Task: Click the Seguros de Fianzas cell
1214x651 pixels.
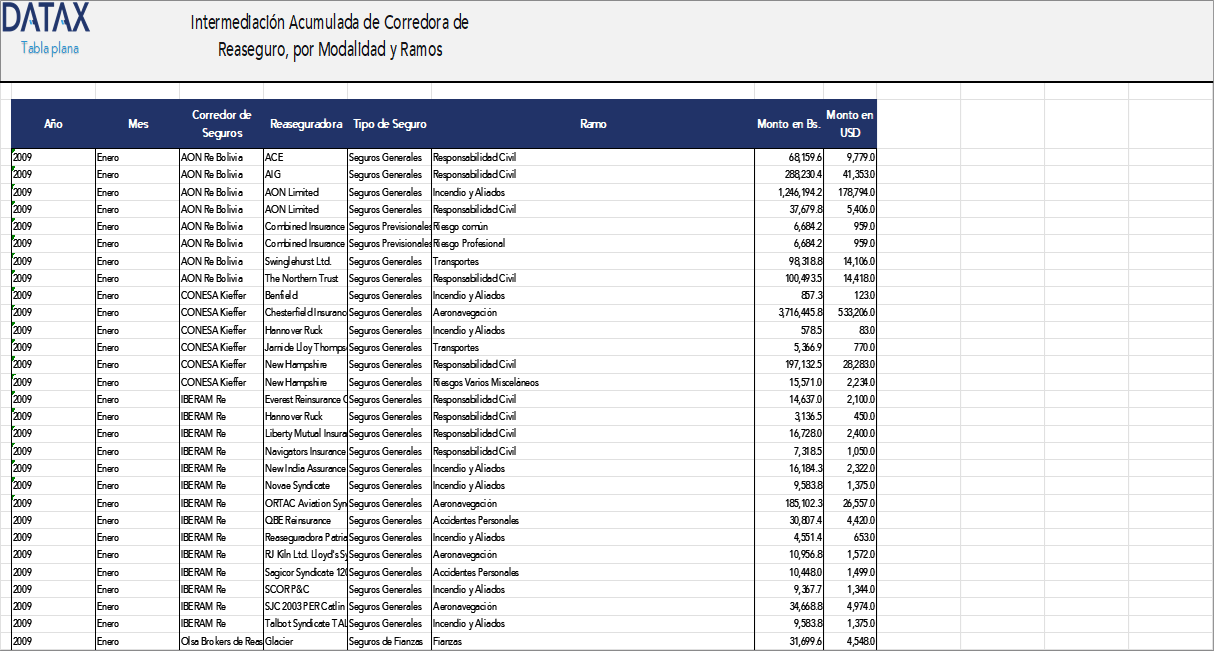Action: point(386,641)
